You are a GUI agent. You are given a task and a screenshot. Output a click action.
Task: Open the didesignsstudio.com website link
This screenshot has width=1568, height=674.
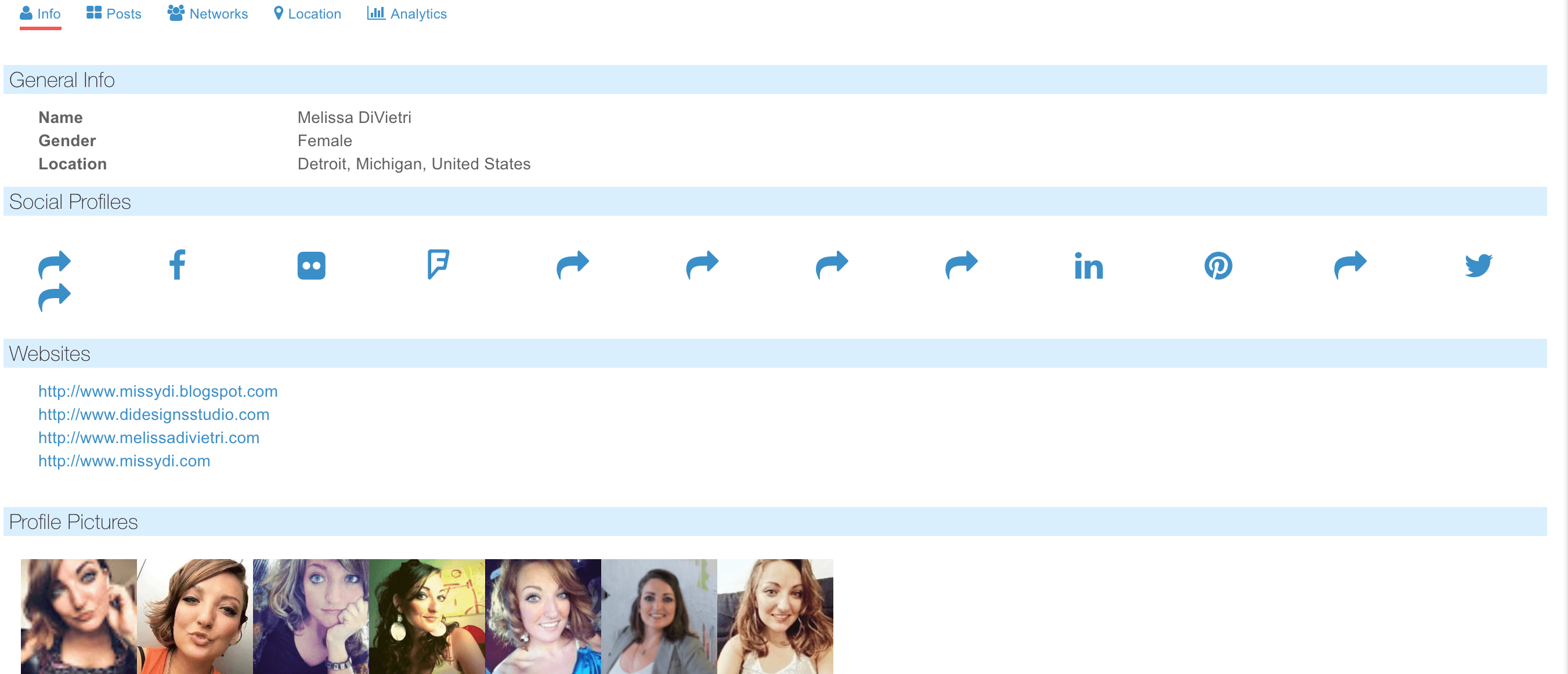pyautogui.click(x=153, y=414)
